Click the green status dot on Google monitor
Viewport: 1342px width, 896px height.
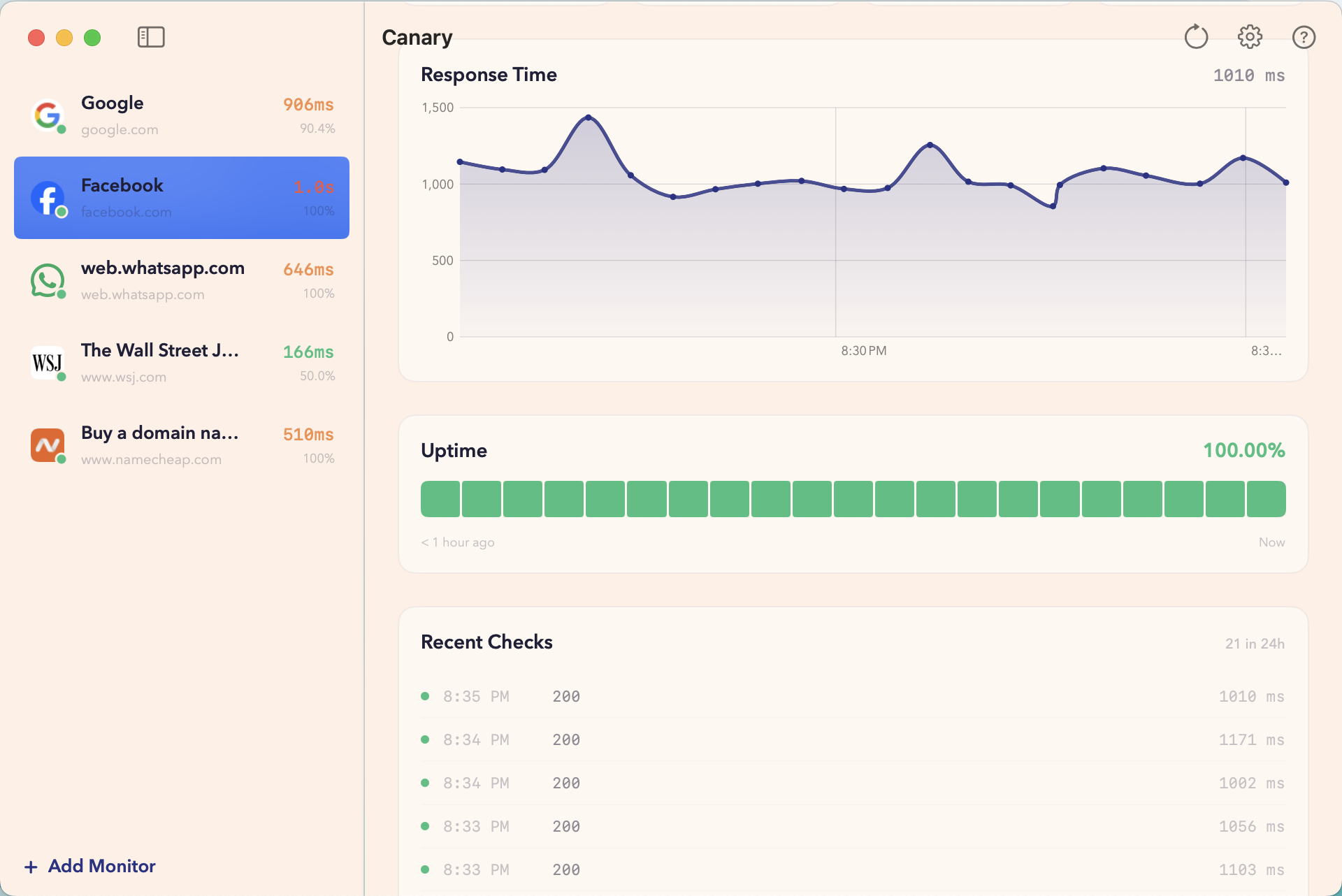click(62, 129)
